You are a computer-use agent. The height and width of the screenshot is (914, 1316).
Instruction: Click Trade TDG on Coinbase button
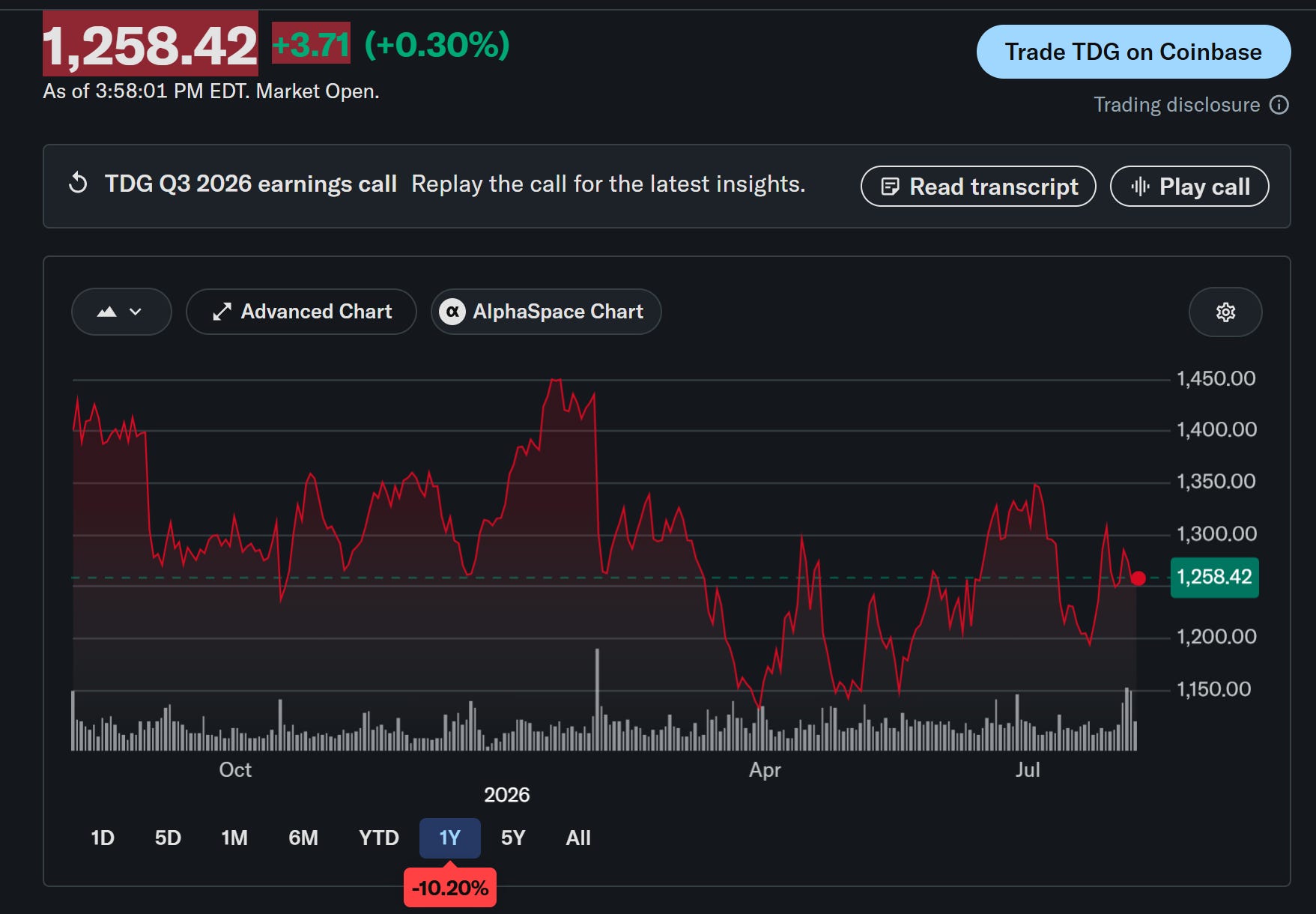pyautogui.click(x=1133, y=52)
